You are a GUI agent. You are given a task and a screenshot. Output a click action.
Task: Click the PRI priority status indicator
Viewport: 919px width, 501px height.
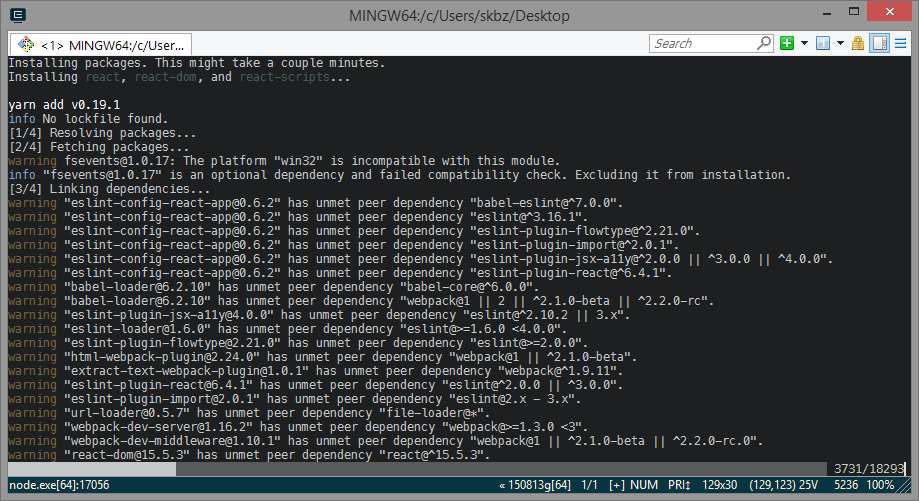[679, 485]
